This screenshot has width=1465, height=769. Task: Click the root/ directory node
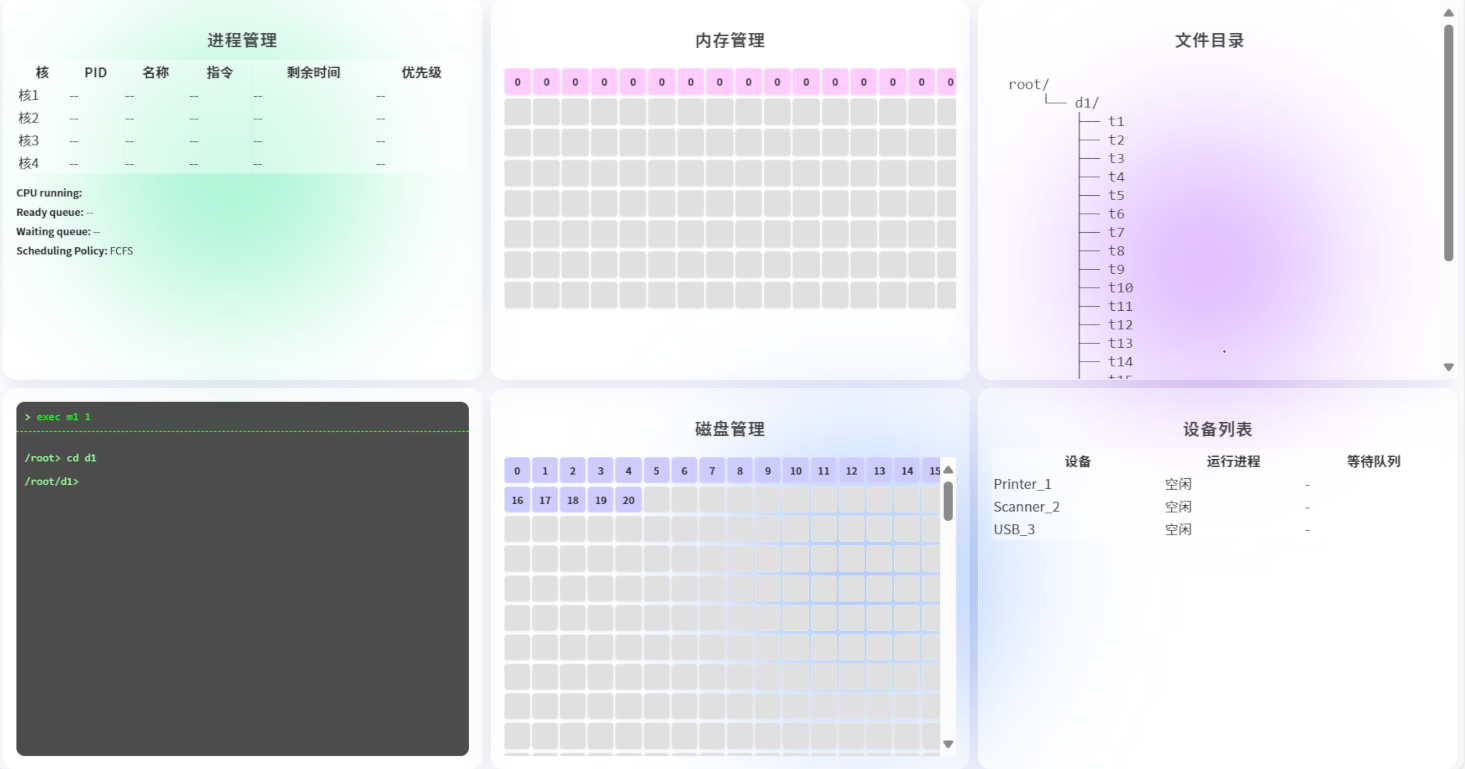click(x=1029, y=85)
